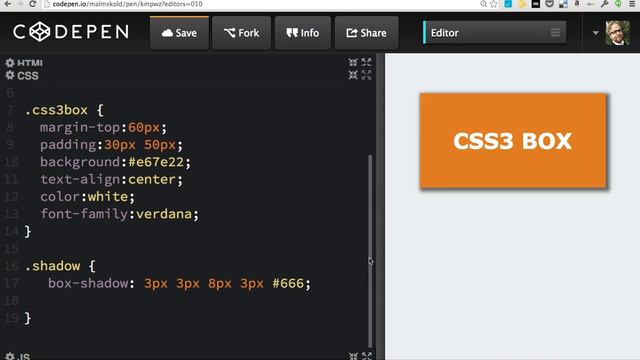
Task: Click the .shadow selector text
Action: click(x=52, y=266)
